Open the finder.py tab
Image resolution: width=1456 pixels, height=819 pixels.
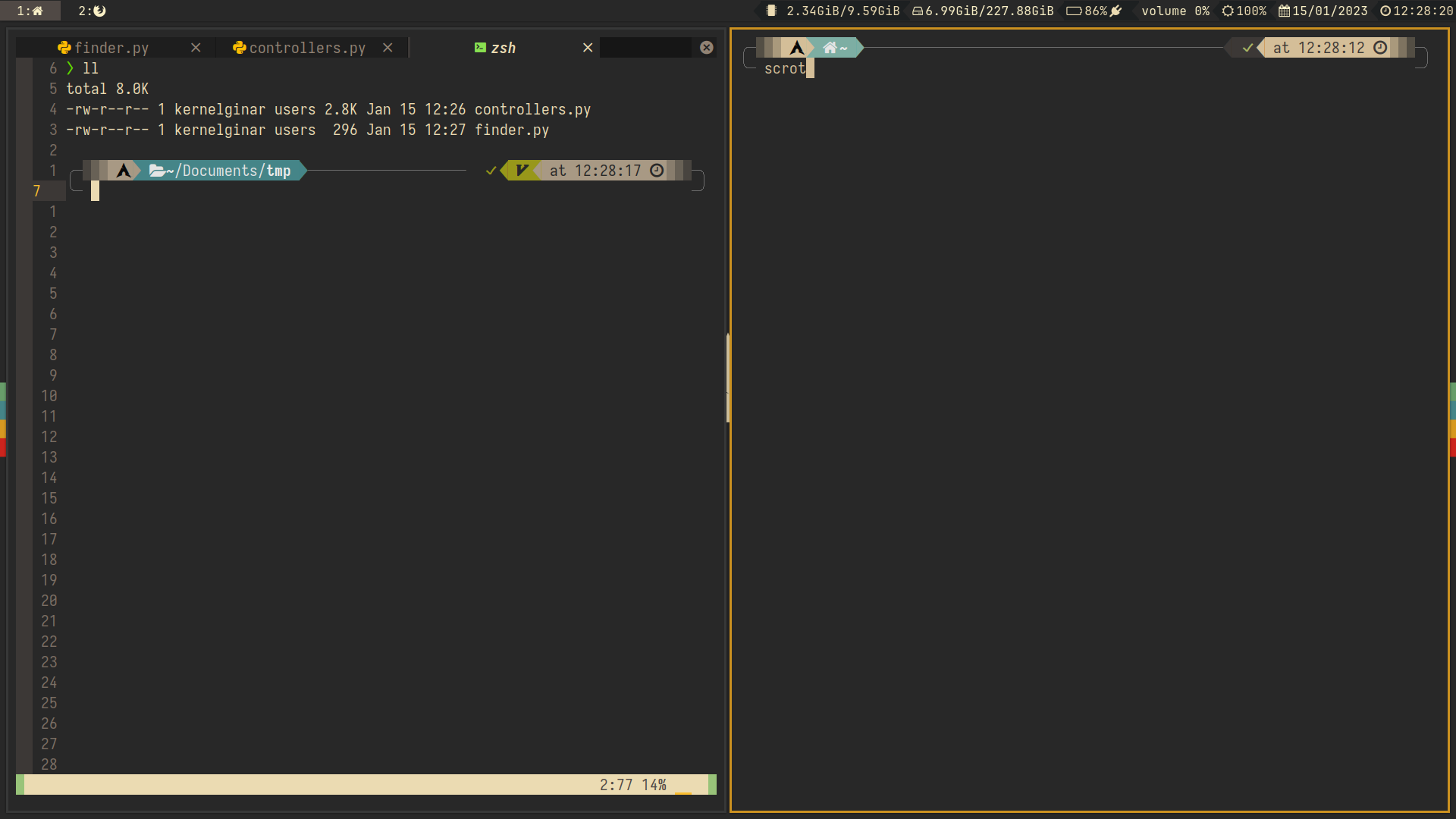click(x=111, y=48)
